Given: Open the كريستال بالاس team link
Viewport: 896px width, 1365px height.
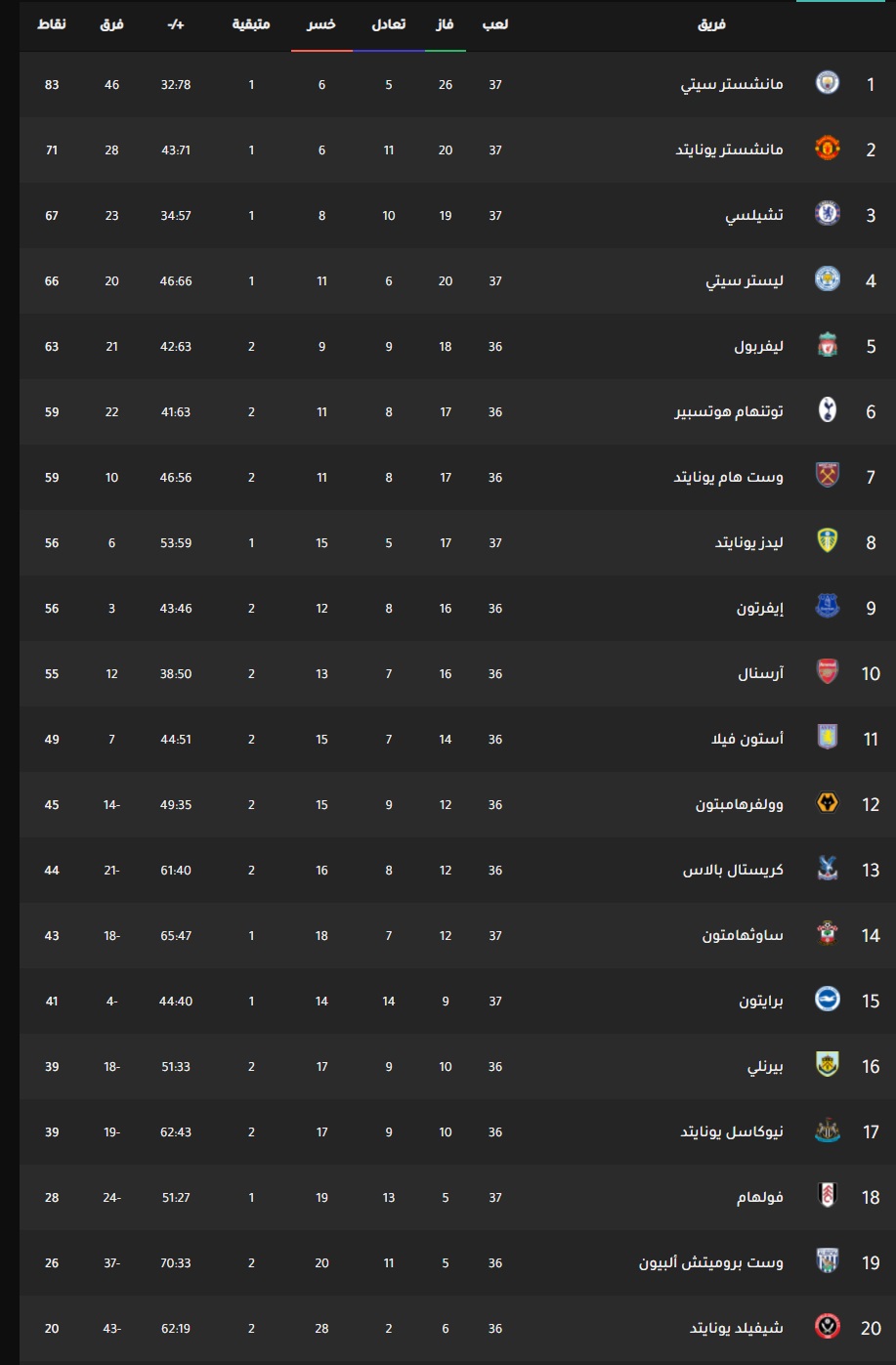Looking at the screenshot, I should tap(733, 870).
